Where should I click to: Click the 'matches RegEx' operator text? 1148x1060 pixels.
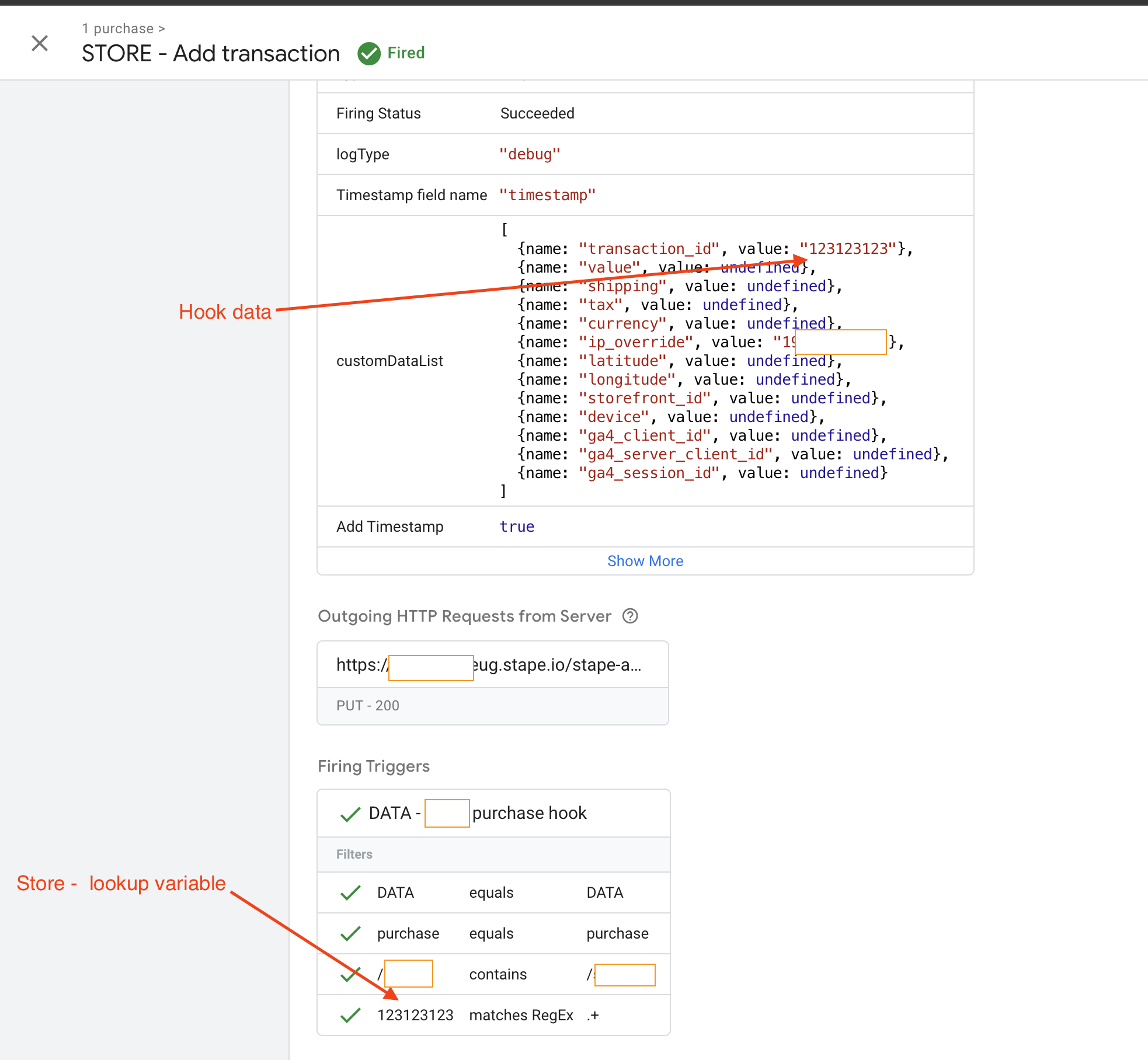point(521,1015)
